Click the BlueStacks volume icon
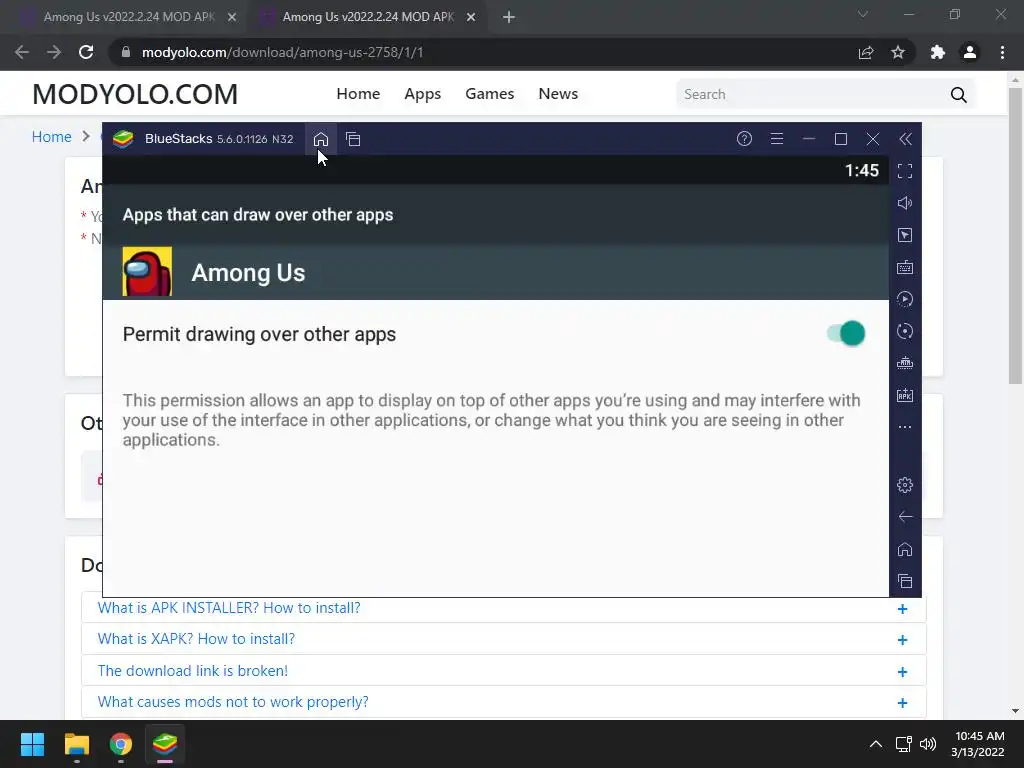This screenshot has height=768, width=1024. (905, 203)
